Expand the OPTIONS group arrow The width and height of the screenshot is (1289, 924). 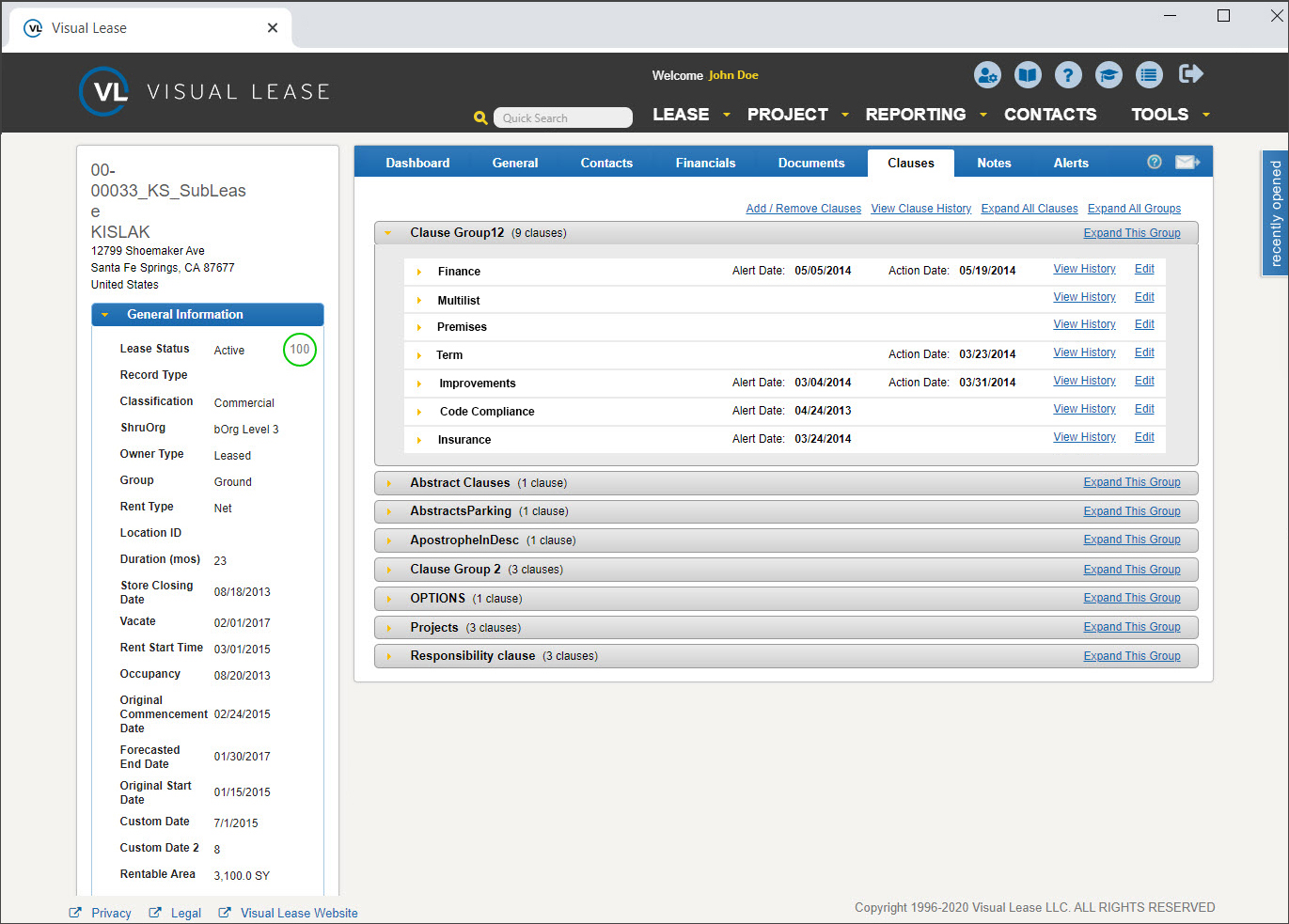[388, 599]
